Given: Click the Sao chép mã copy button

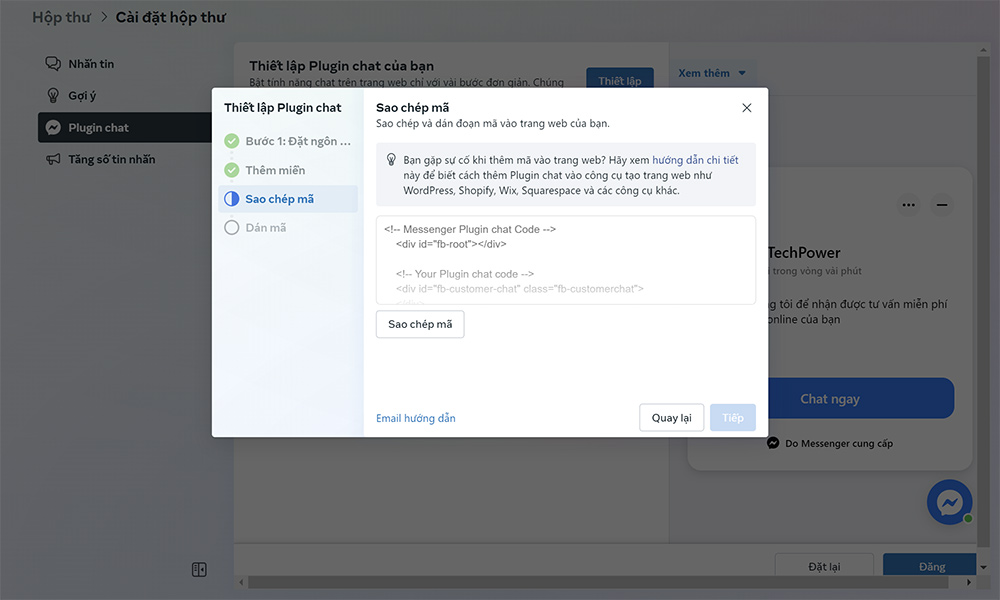Looking at the screenshot, I should 420,324.
